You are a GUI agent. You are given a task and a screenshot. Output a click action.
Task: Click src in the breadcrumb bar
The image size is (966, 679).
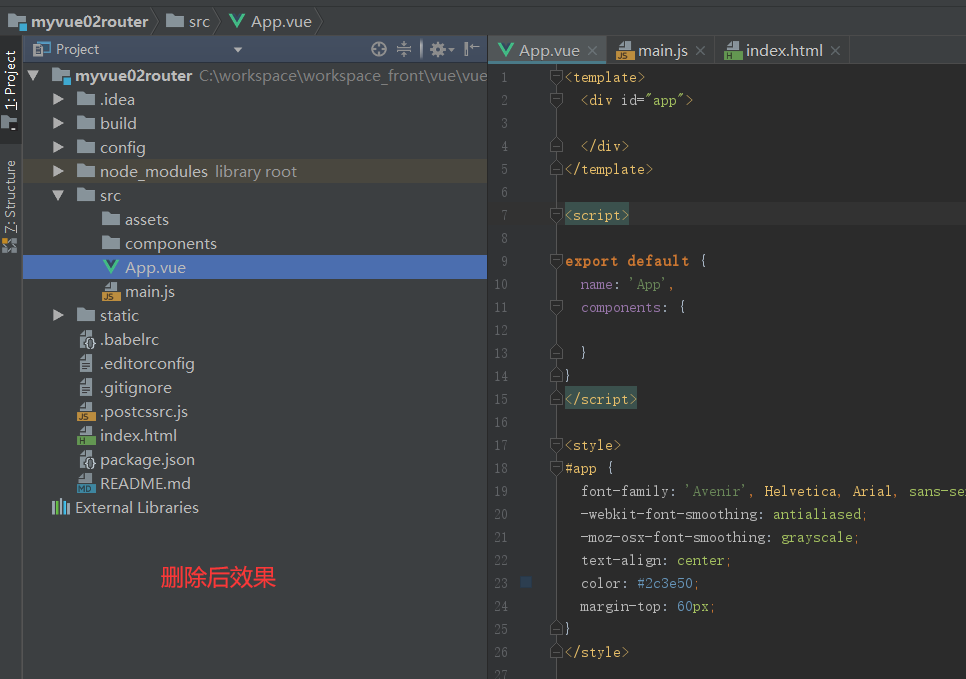[189, 22]
